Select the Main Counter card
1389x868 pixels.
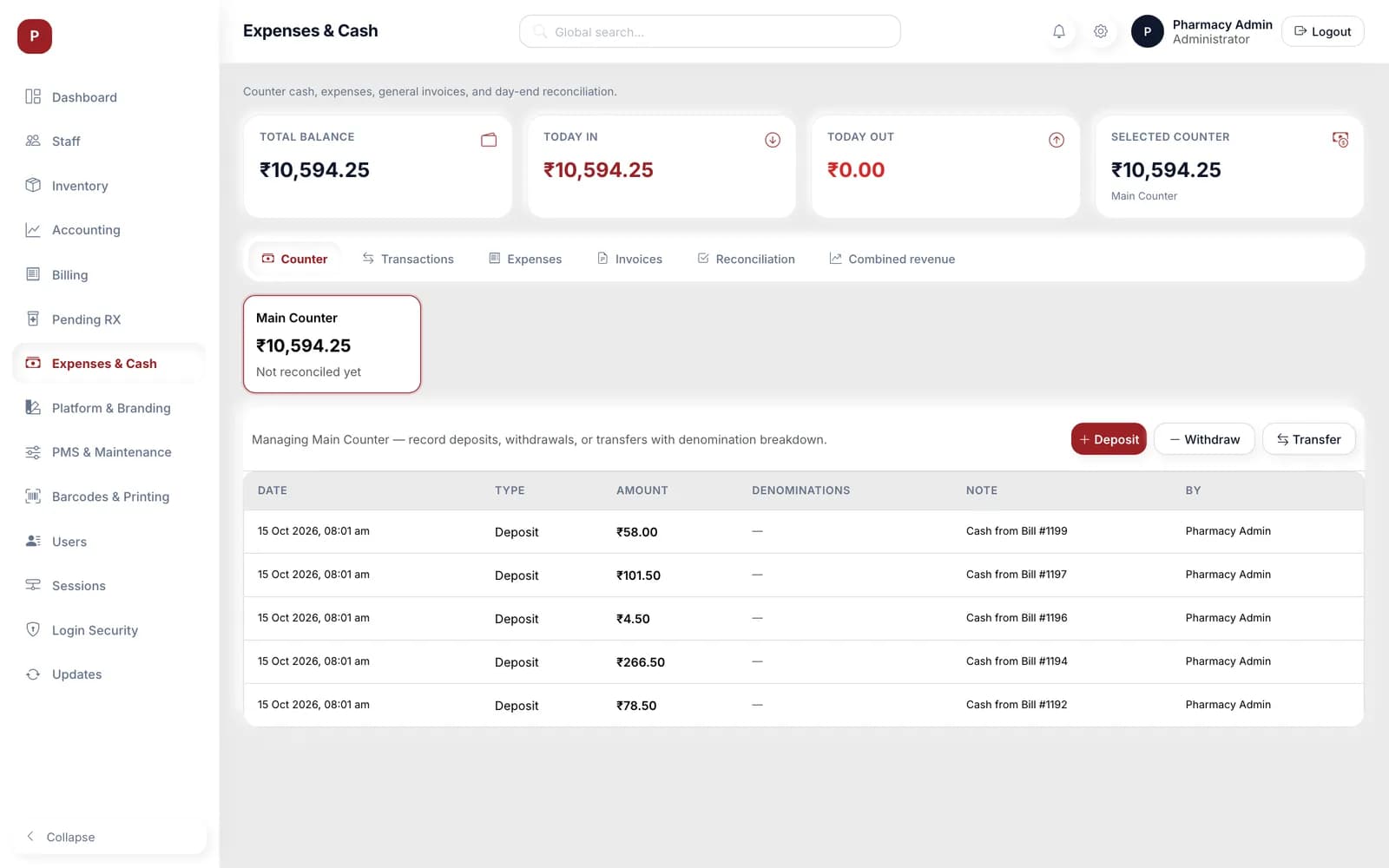[332, 344]
